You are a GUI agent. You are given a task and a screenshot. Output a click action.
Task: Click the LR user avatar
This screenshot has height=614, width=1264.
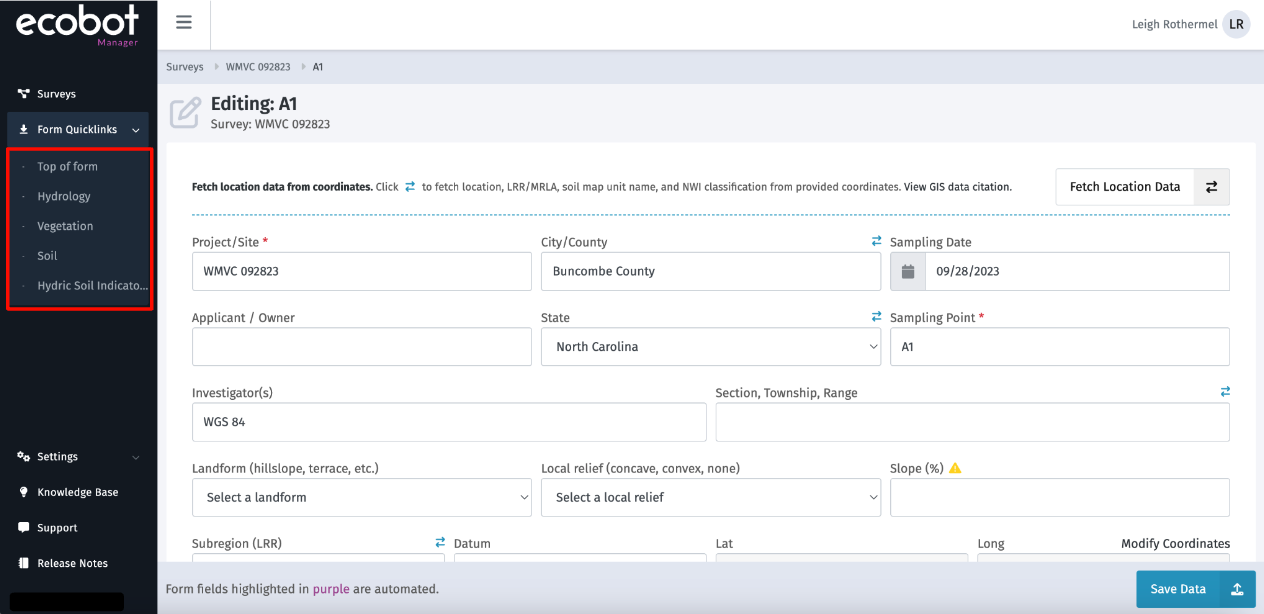[1237, 25]
